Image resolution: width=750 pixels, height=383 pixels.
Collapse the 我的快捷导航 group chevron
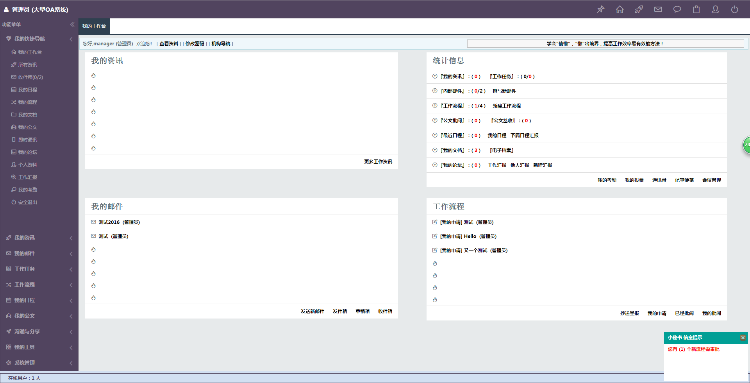click(x=71, y=39)
